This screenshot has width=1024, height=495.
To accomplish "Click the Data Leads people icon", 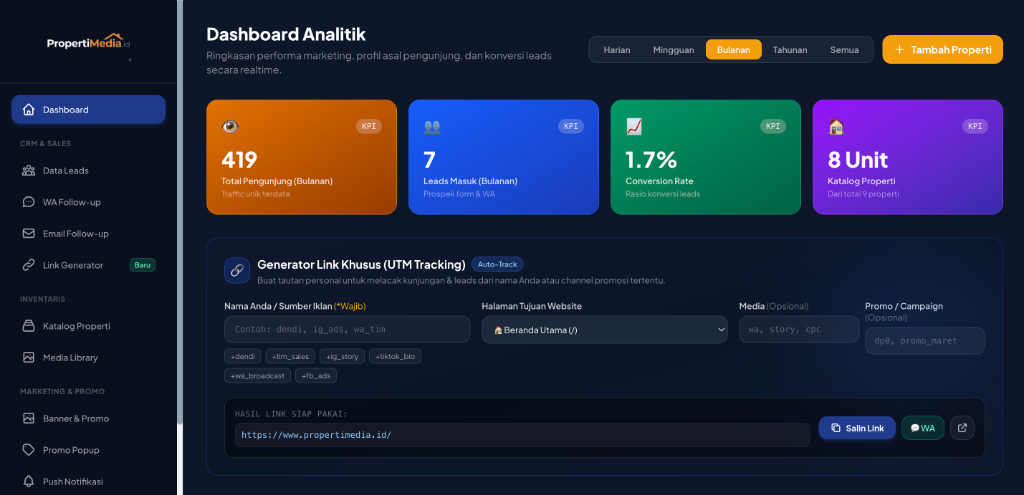I will pos(29,170).
